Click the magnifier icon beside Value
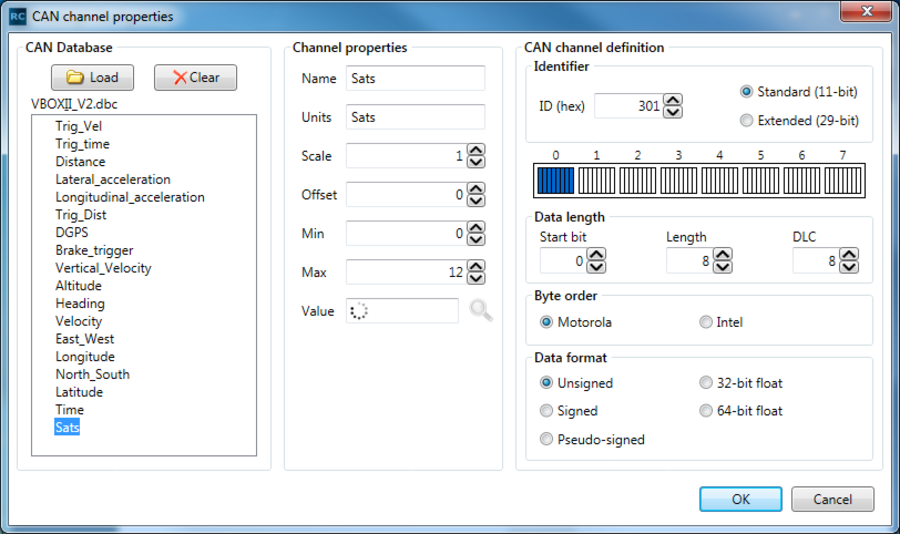The height and width of the screenshot is (534, 900). pos(481,311)
